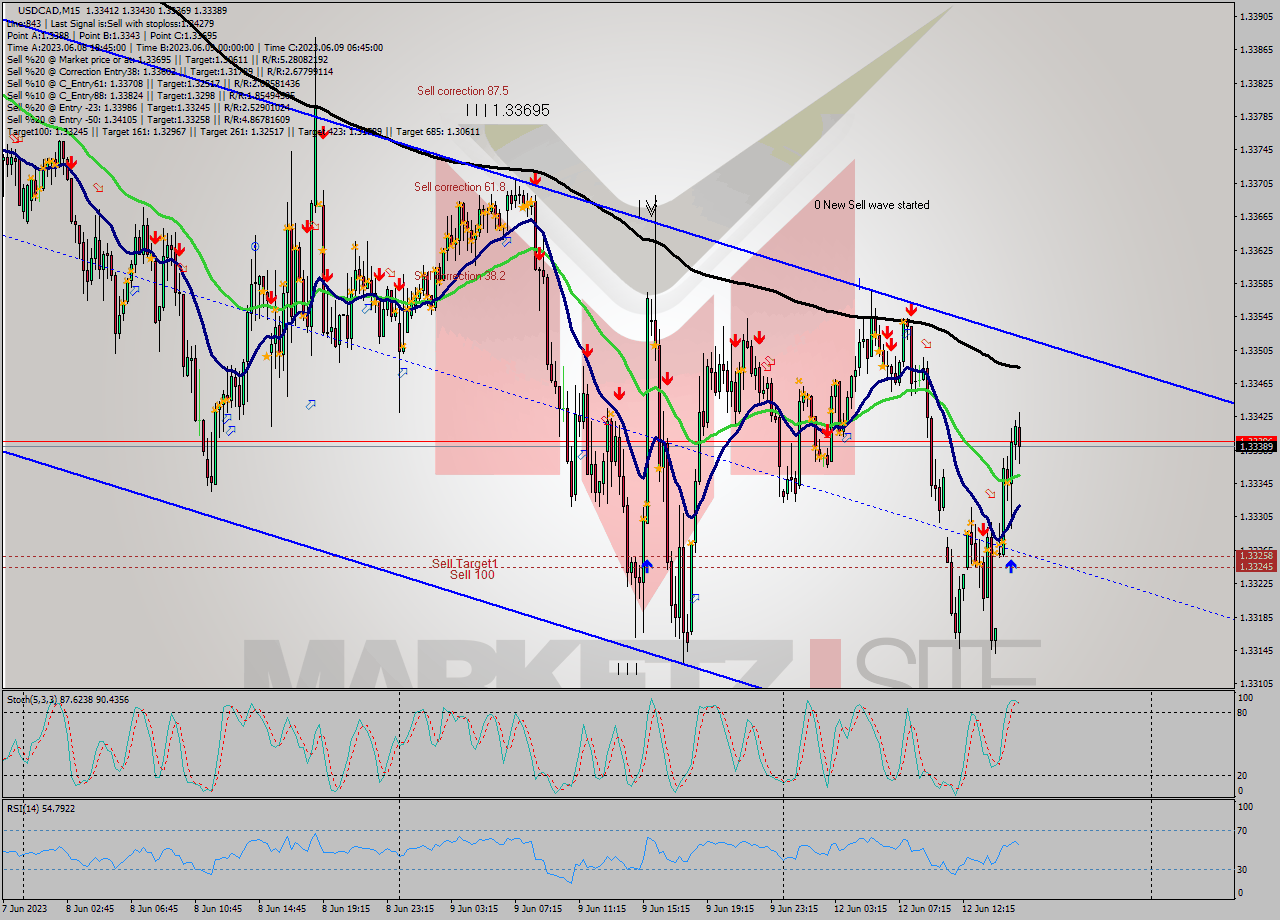Click the 1.33905 price axis label
The image size is (1280, 920).
click(x=1256, y=17)
